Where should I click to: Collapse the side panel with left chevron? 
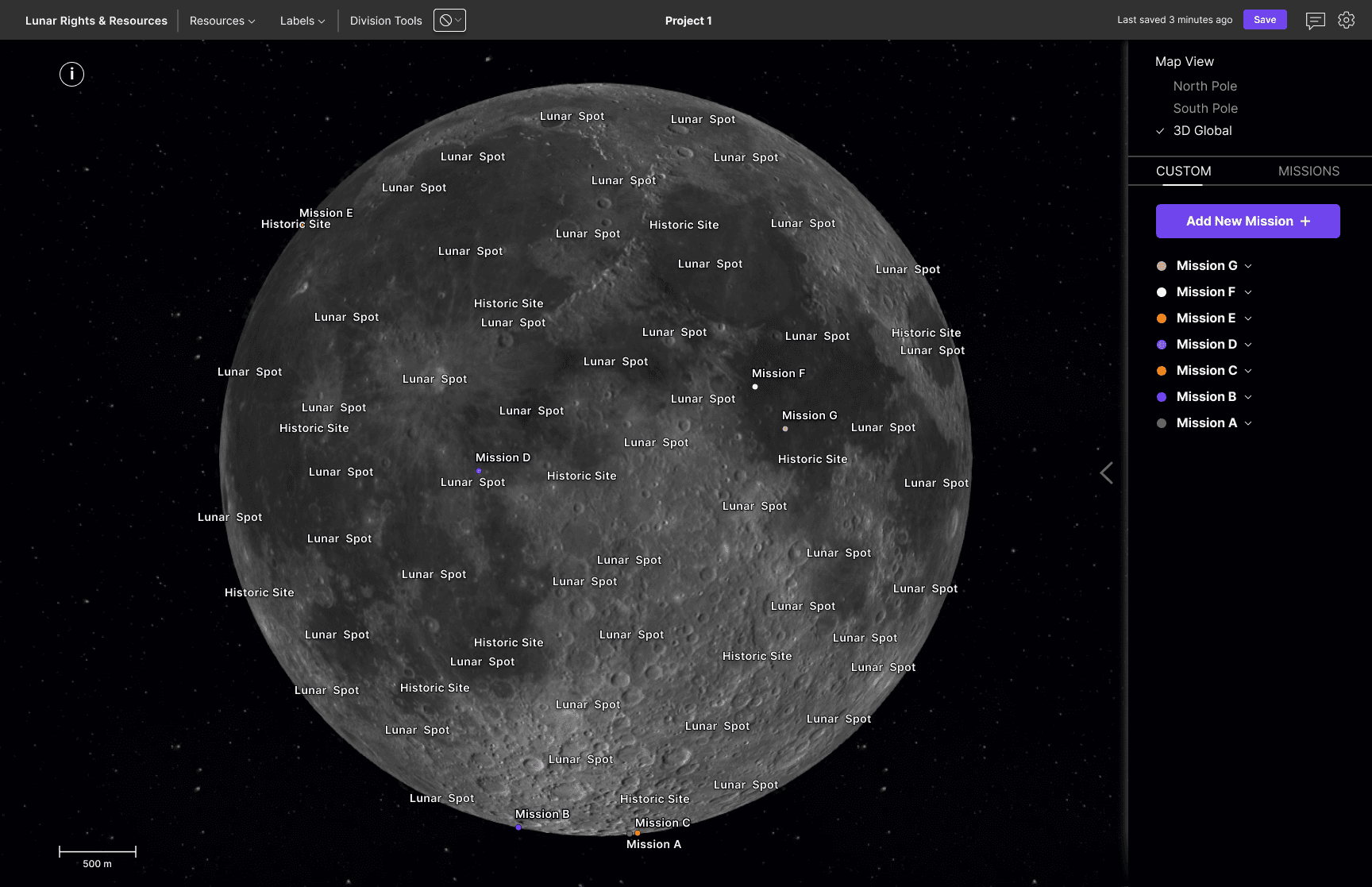[1106, 473]
